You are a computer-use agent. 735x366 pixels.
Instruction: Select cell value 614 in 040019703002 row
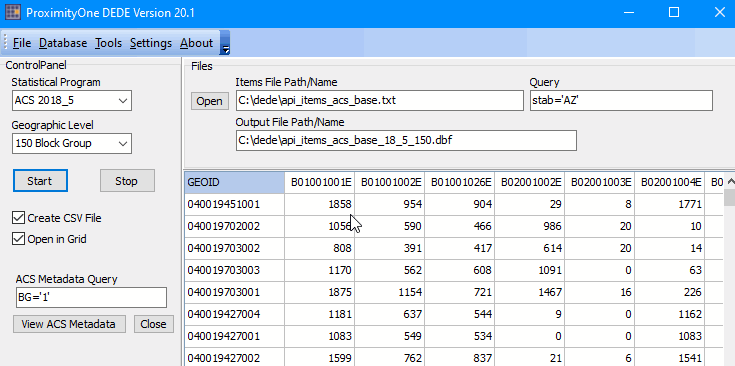[x=530, y=248]
